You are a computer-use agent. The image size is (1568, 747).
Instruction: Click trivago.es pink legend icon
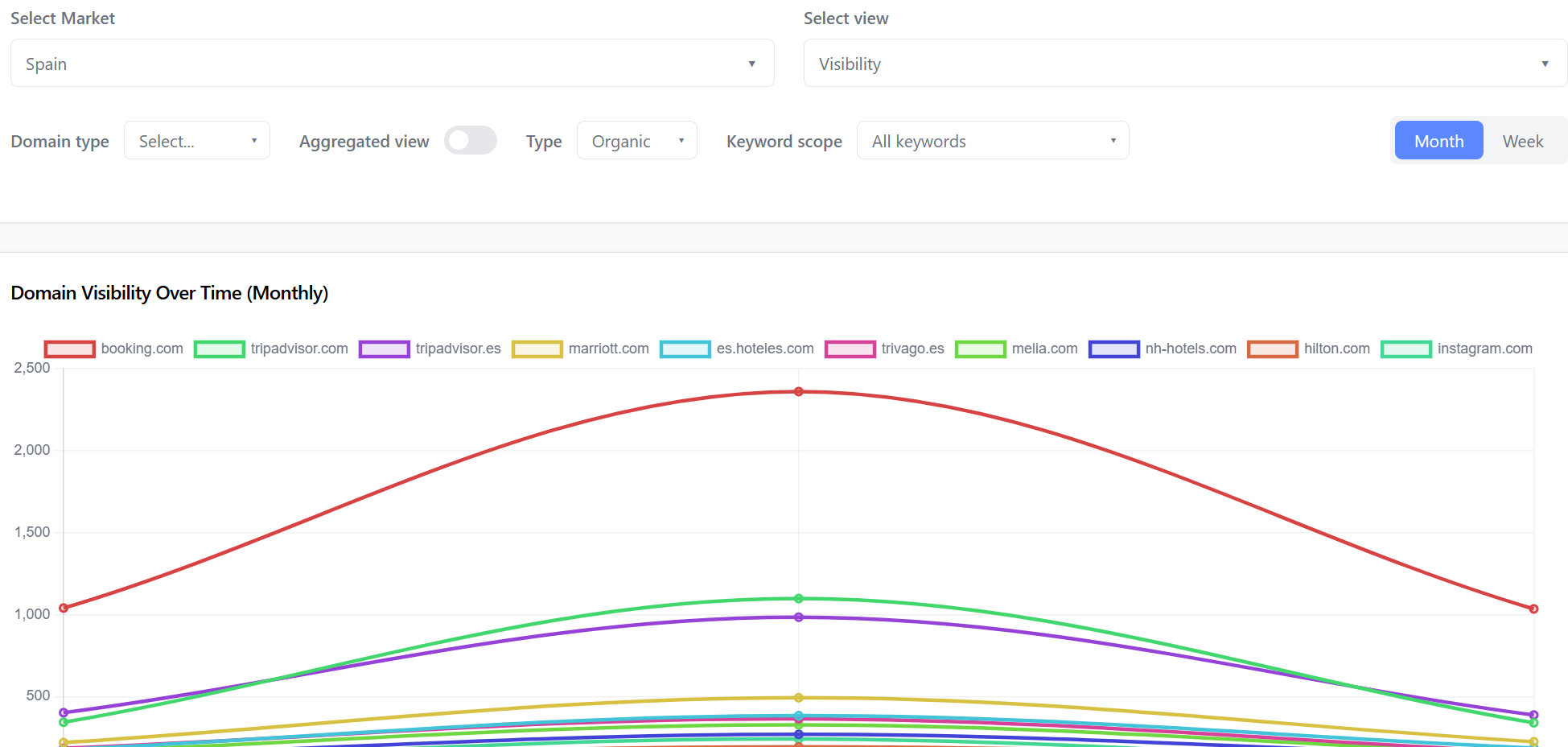pos(850,349)
